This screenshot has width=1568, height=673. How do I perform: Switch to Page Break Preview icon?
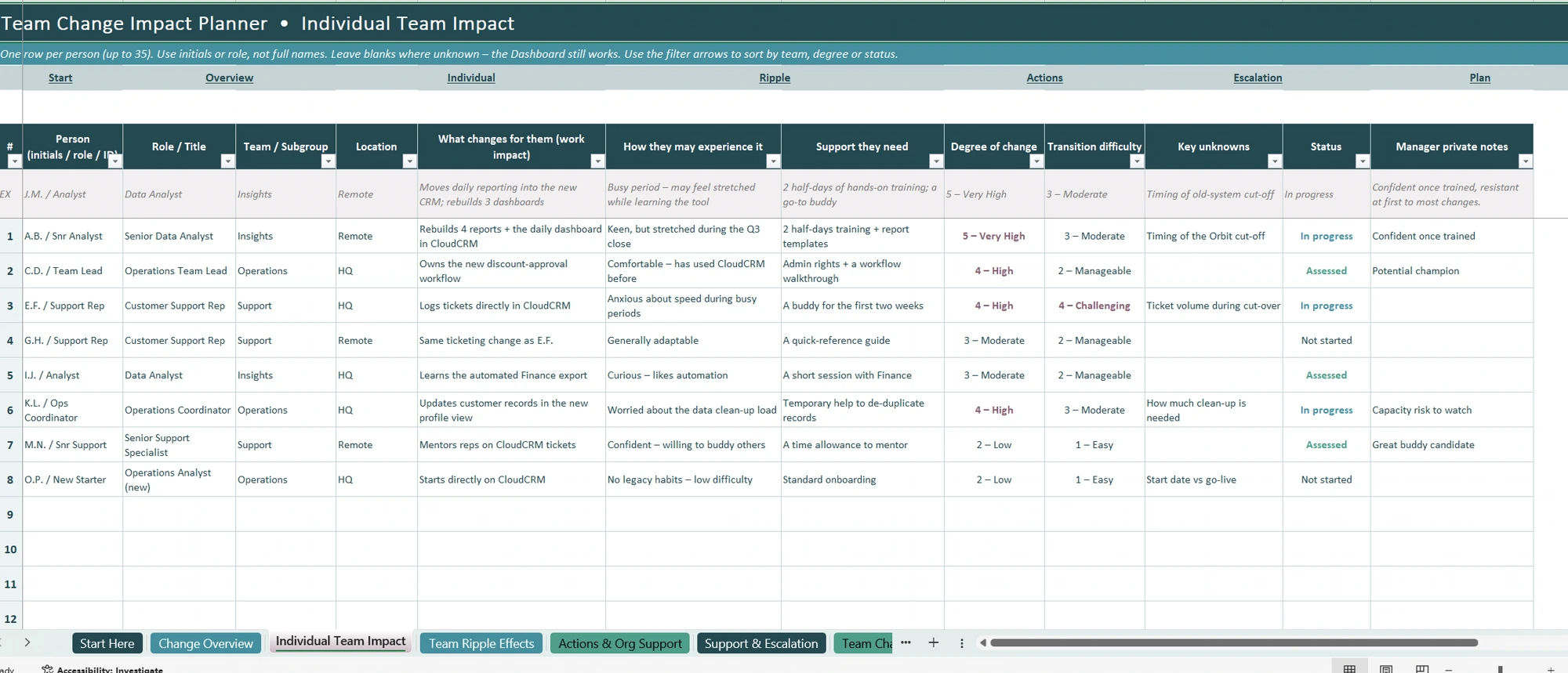click(x=1422, y=669)
